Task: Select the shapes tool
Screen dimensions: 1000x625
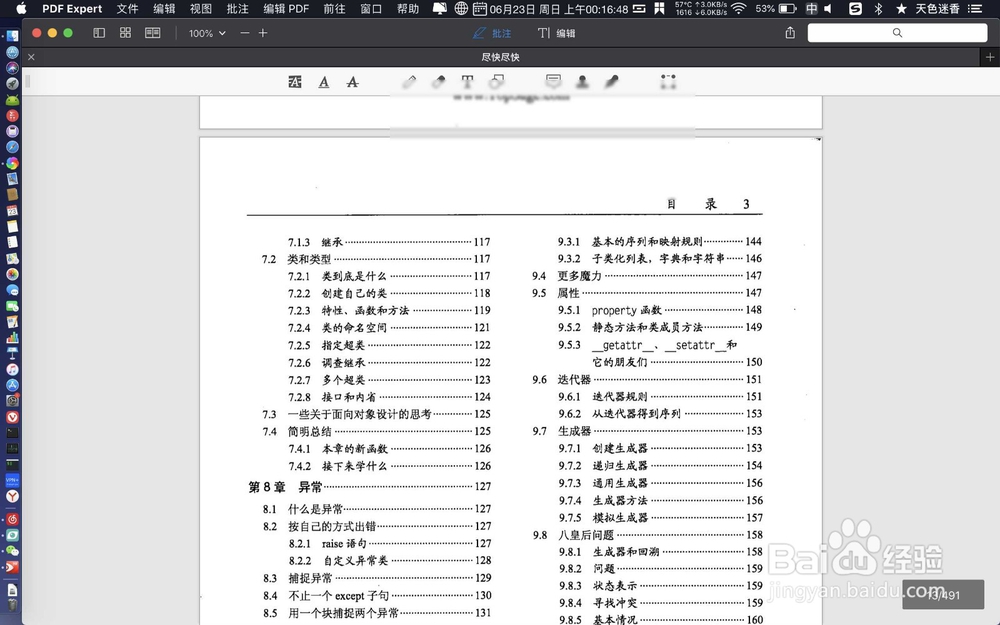Action: click(496, 82)
